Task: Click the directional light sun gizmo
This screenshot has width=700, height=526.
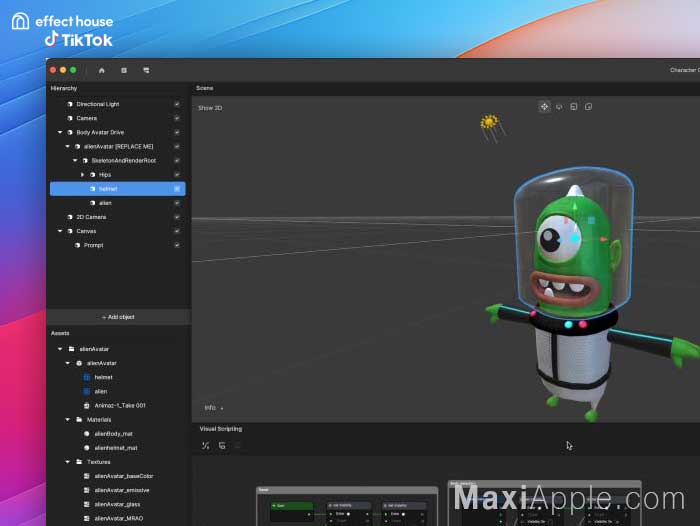Action: 490,122
